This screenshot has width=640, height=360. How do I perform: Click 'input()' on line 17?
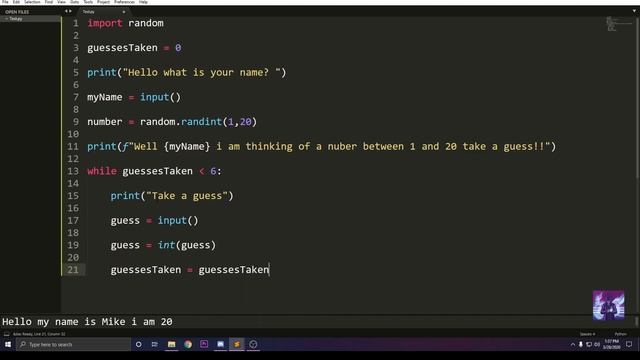[178, 220]
